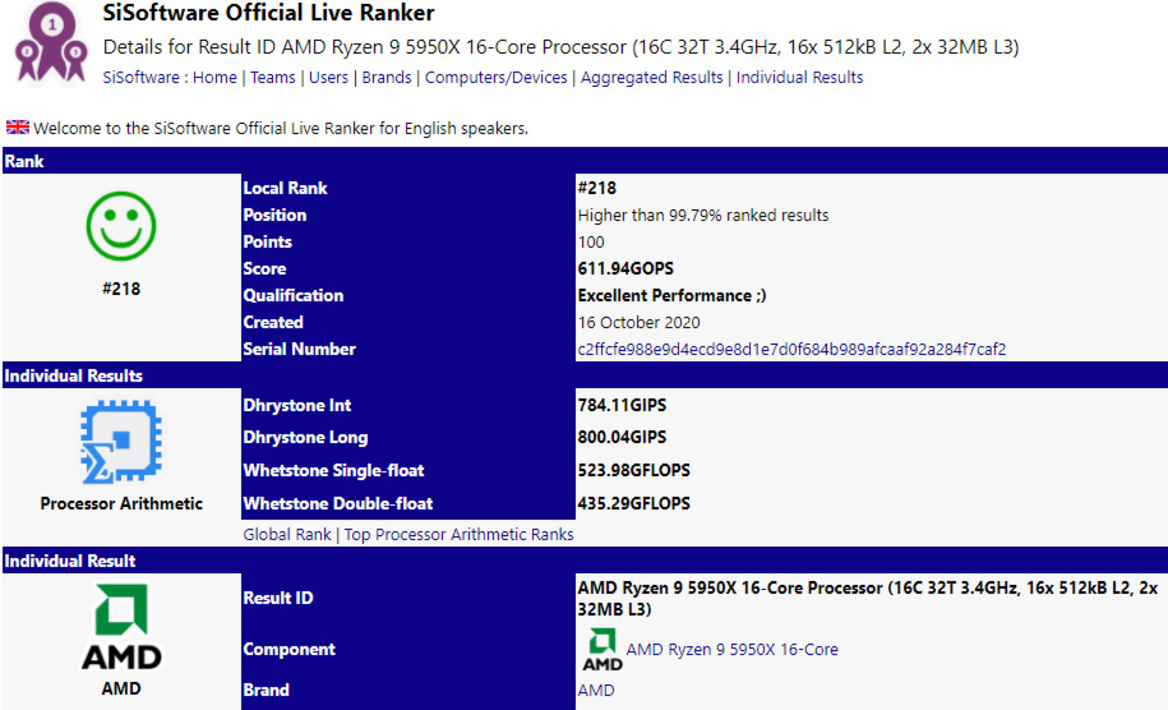
Task: Click the Processor Arithmetic caption
Action: pos(121,504)
